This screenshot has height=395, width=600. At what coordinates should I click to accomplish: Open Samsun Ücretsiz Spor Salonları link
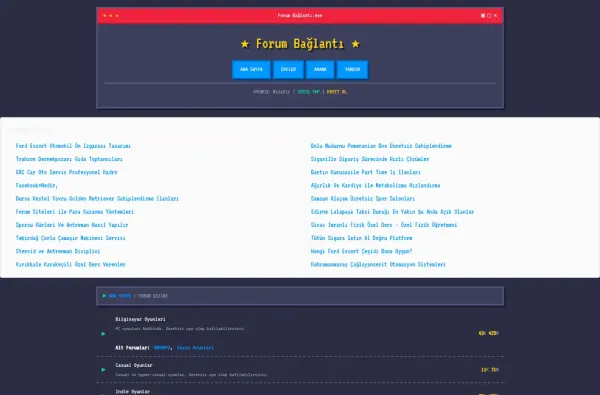click(363, 199)
